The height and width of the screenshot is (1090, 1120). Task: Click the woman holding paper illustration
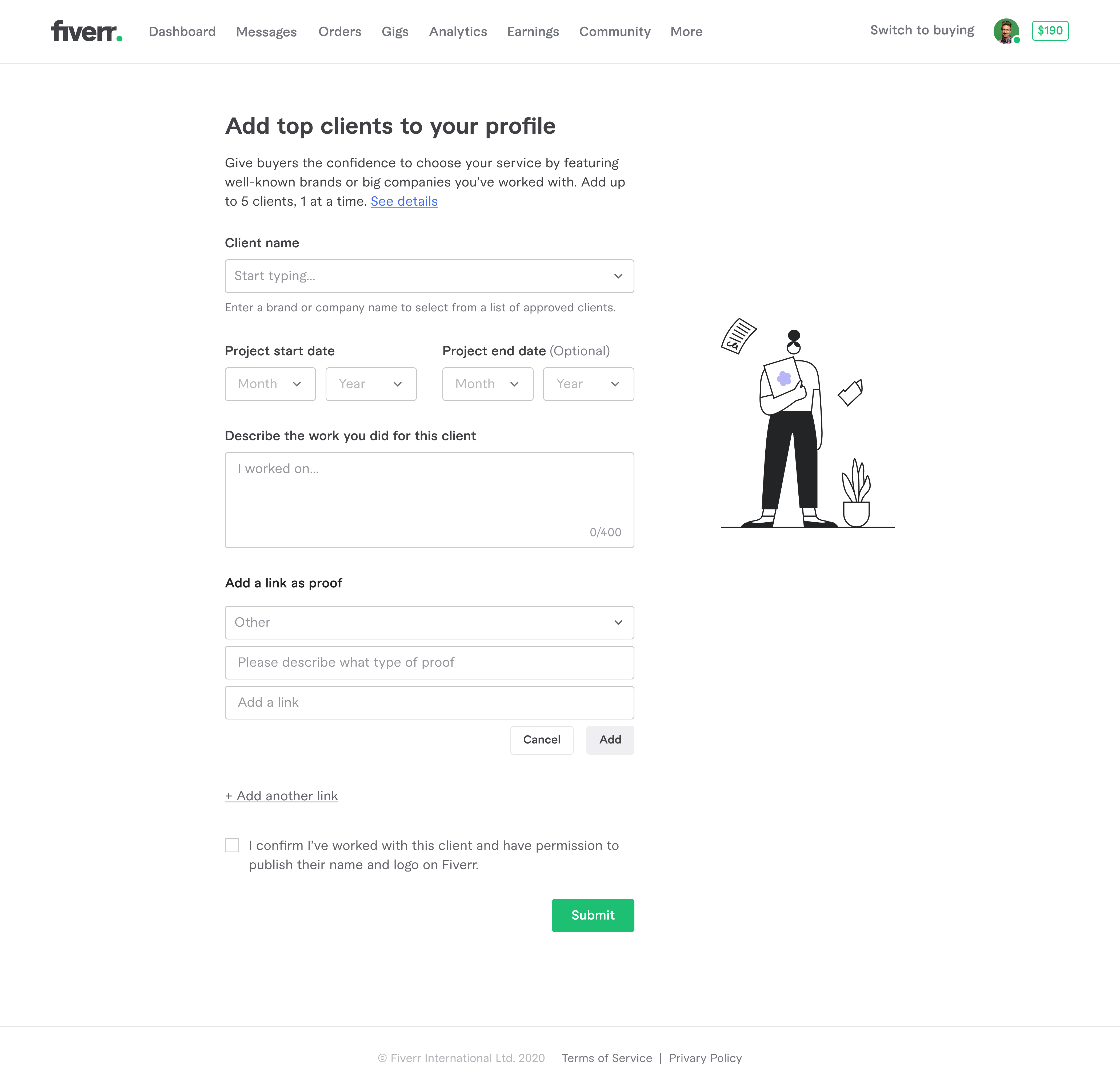[x=807, y=423]
